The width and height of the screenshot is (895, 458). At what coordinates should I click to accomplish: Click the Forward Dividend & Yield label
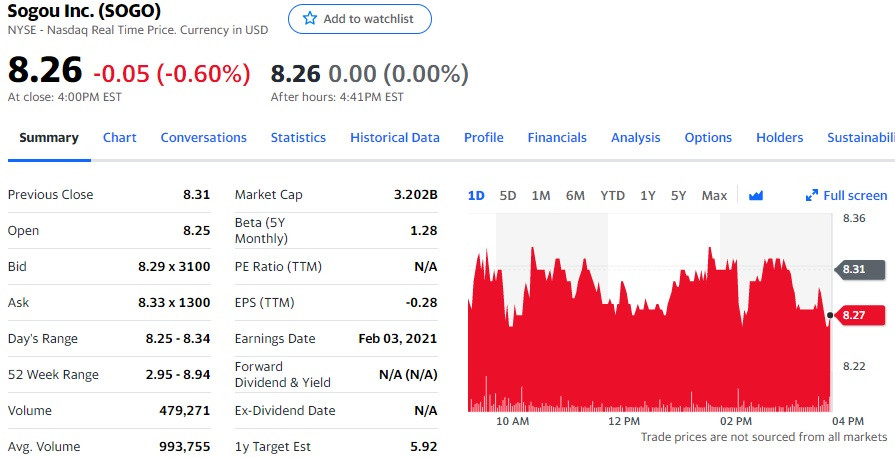click(x=283, y=375)
